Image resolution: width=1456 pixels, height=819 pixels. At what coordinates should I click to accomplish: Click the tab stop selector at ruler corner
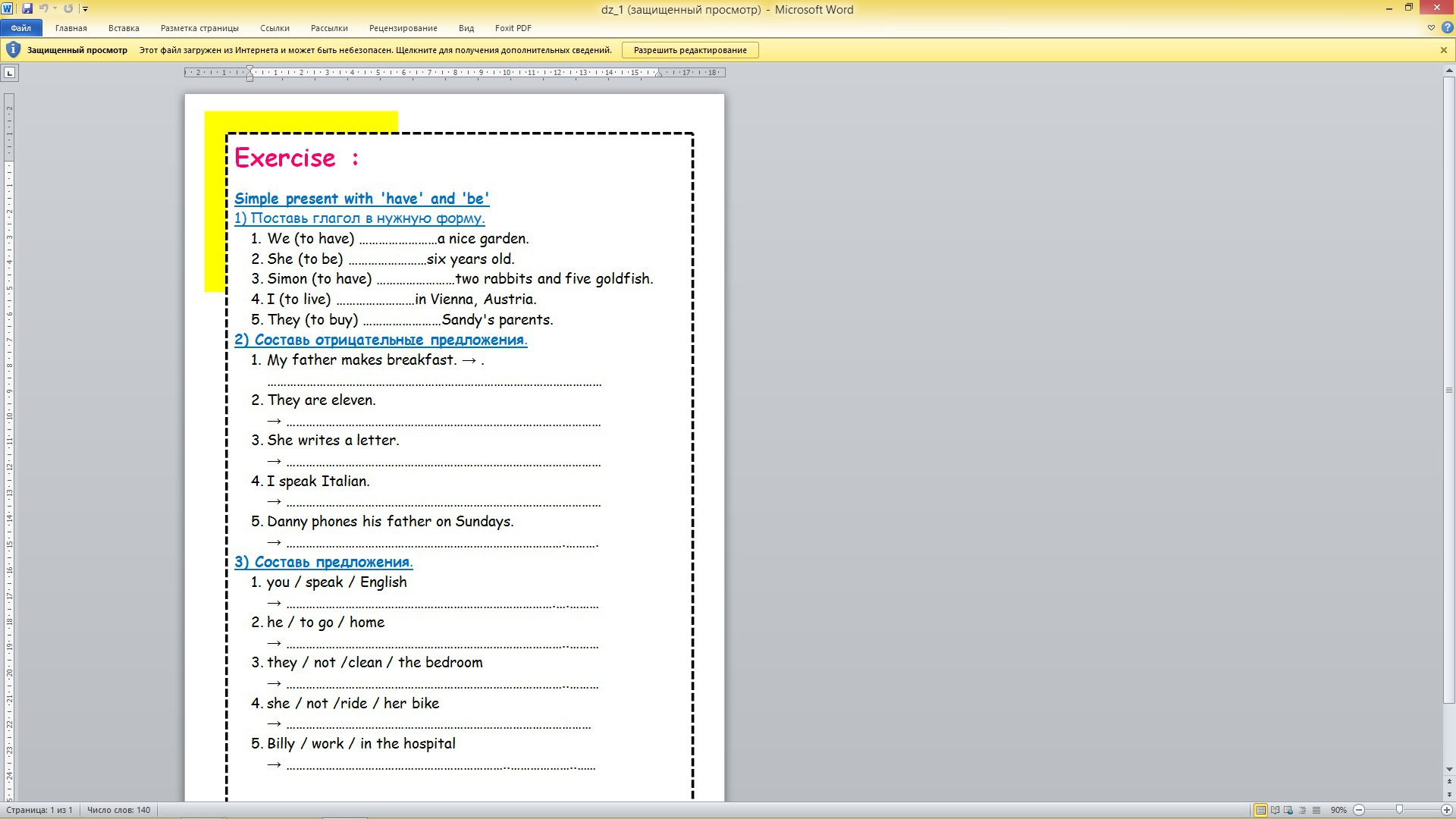pyautogui.click(x=10, y=73)
